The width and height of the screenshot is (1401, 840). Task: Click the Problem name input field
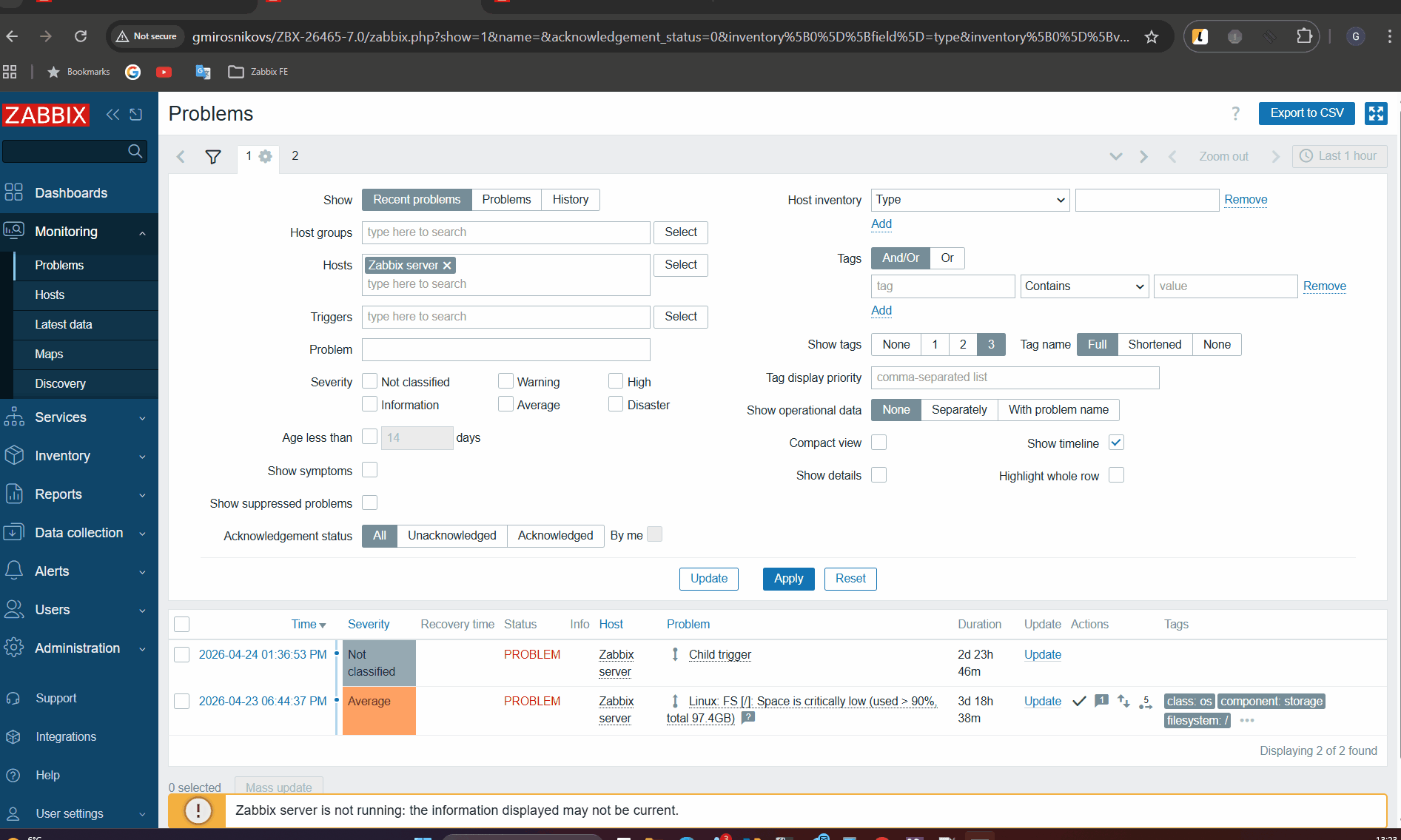coord(505,349)
